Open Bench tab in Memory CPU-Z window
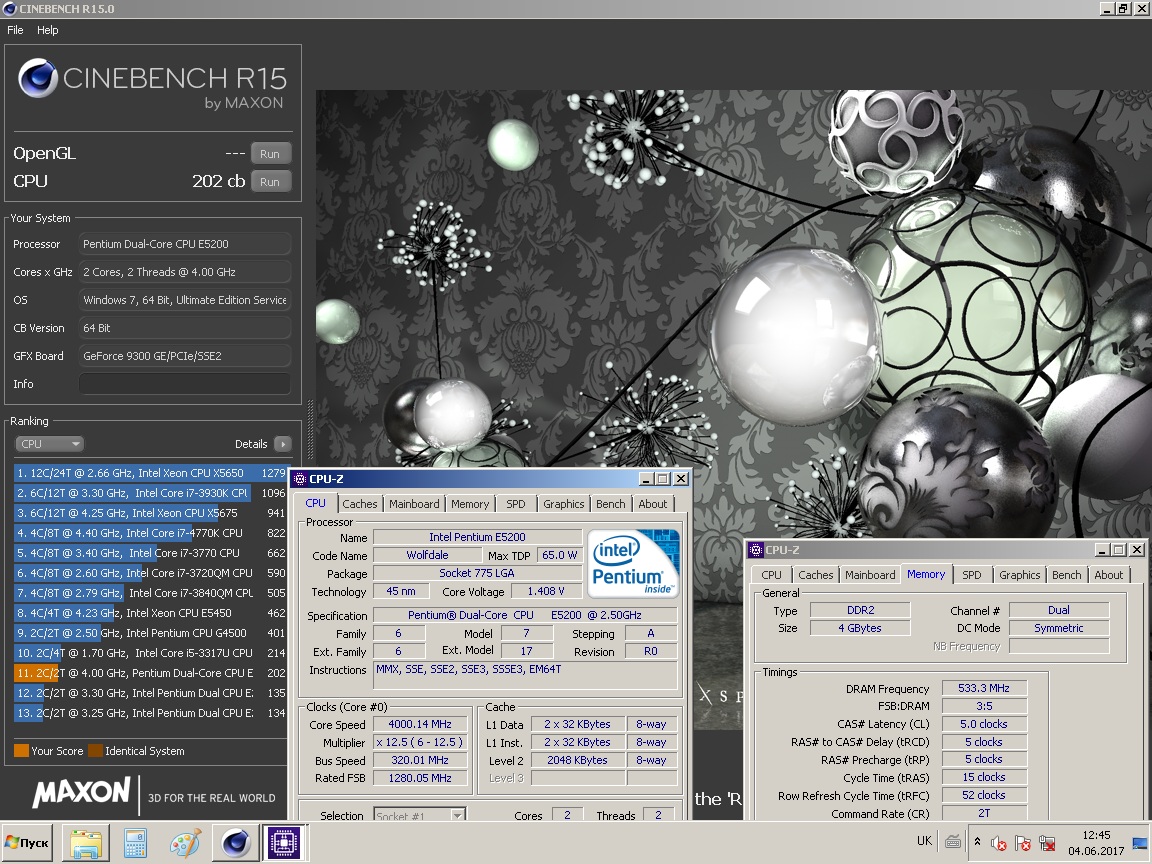The height and width of the screenshot is (864, 1152). [x=1066, y=575]
